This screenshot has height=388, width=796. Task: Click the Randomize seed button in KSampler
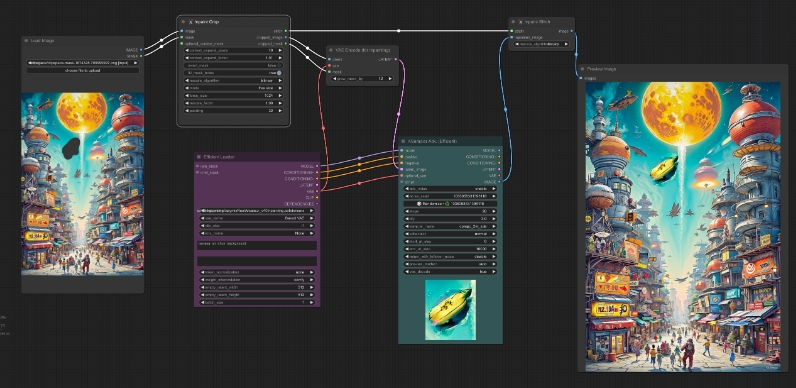pos(450,204)
